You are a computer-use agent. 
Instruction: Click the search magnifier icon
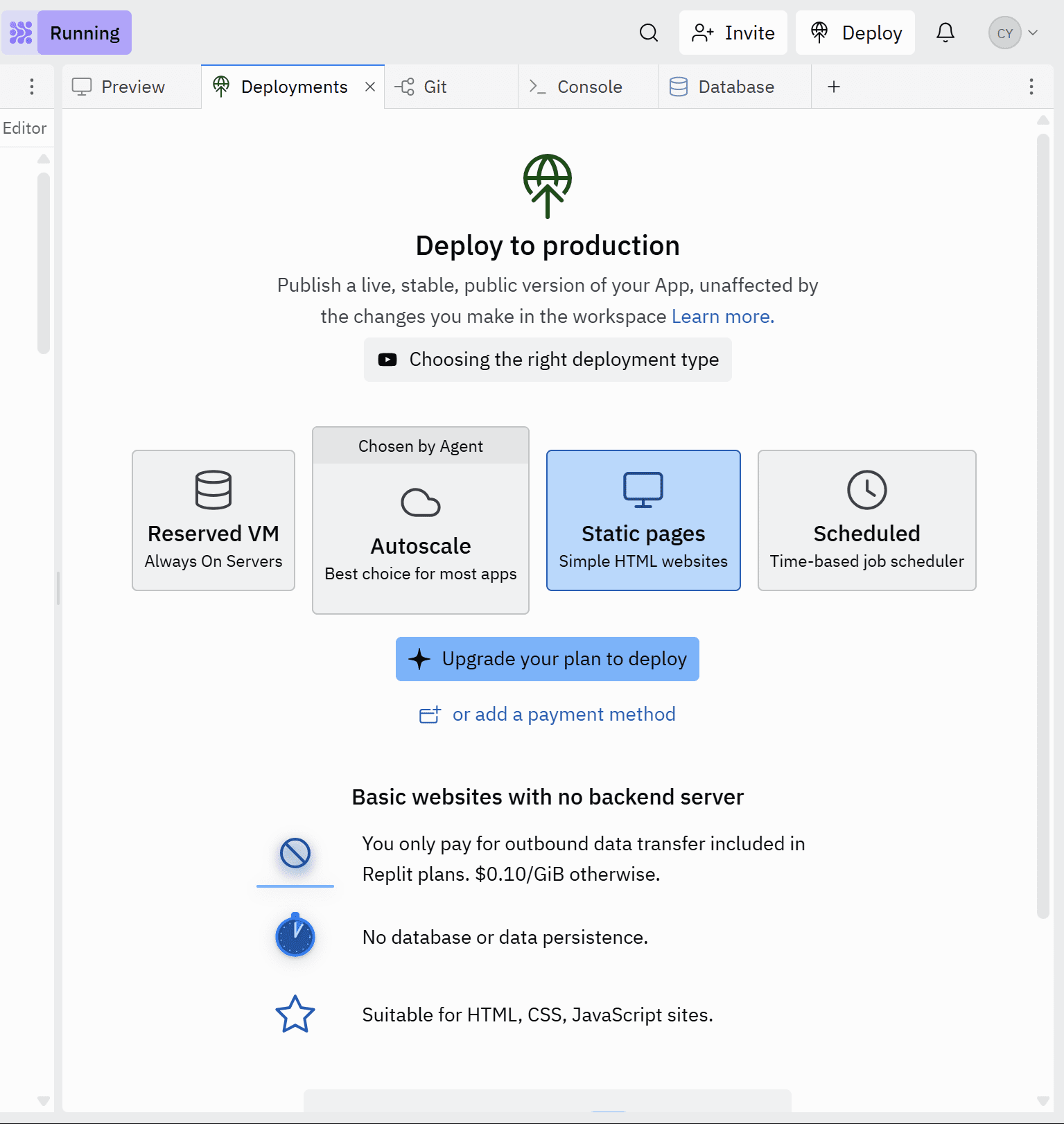pyautogui.click(x=648, y=33)
